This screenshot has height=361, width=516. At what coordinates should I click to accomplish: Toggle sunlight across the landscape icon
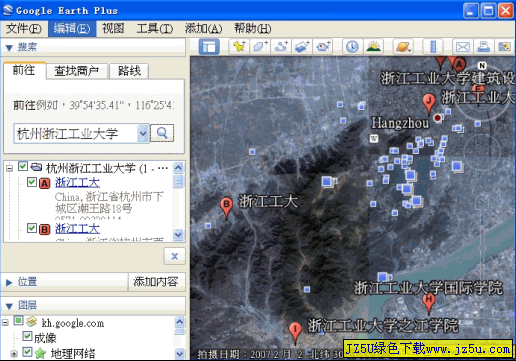click(374, 46)
